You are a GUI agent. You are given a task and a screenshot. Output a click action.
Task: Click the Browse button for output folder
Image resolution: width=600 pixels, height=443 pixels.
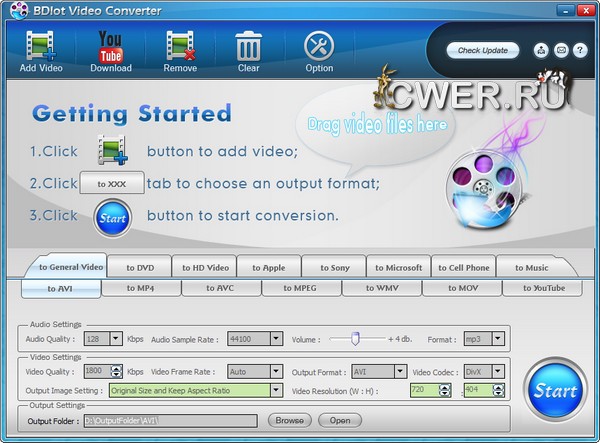coord(289,421)
